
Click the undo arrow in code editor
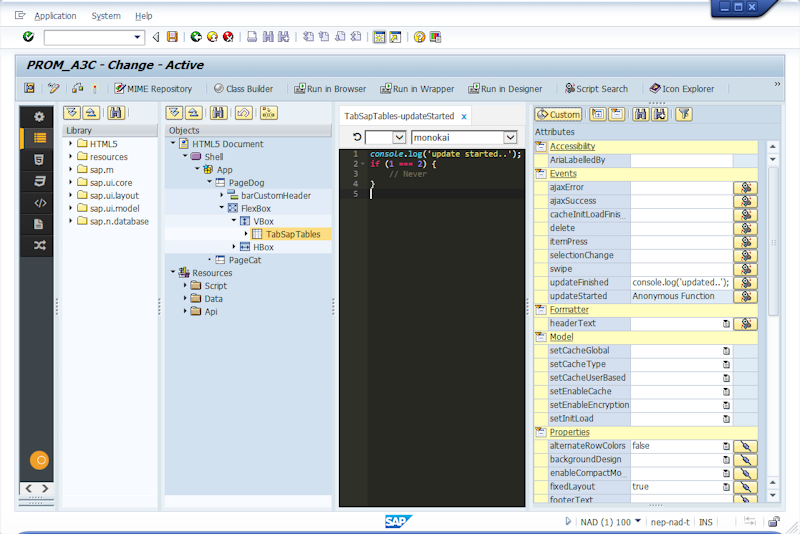357,137
